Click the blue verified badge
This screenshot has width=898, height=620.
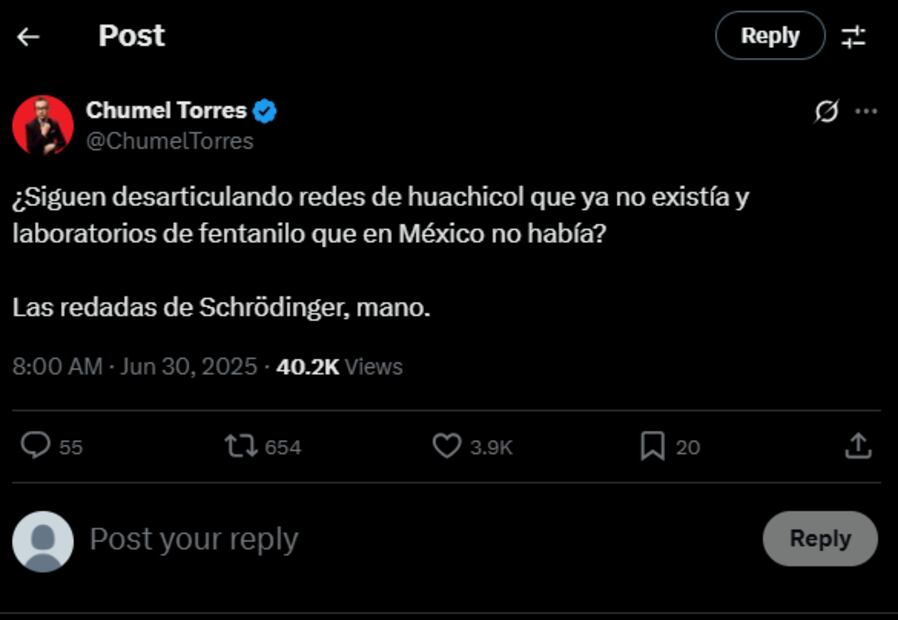coord(265,110)
